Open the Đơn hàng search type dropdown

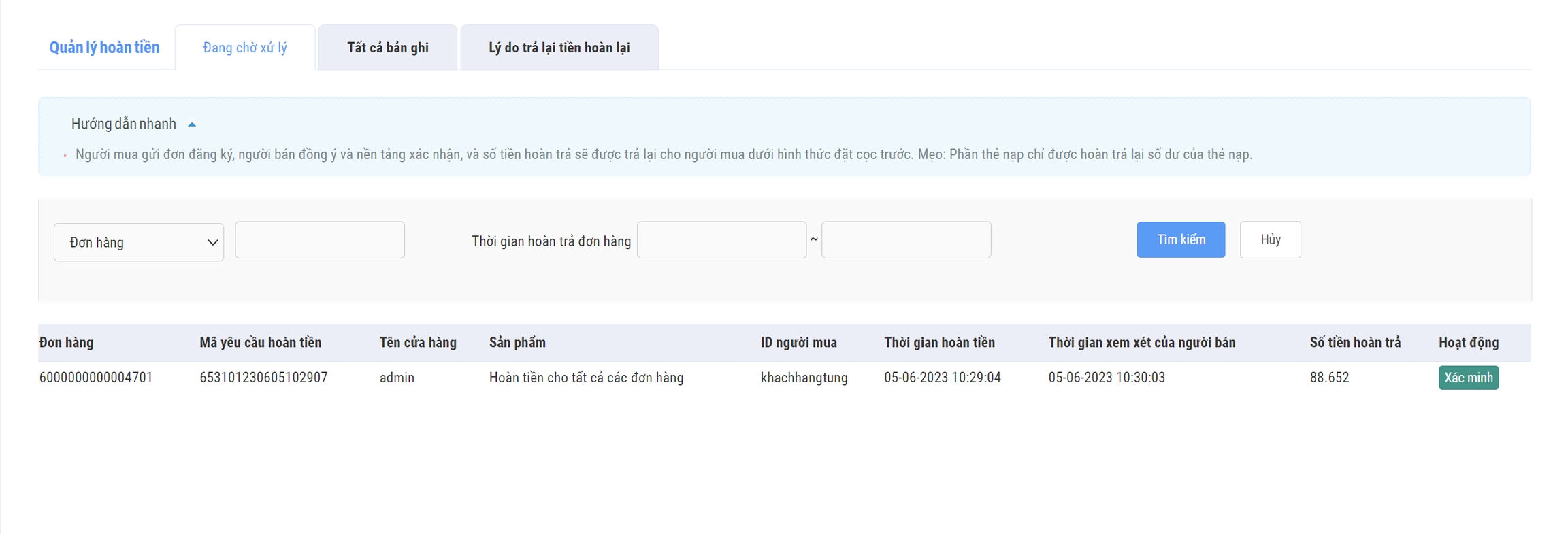[x=139, y=242]
